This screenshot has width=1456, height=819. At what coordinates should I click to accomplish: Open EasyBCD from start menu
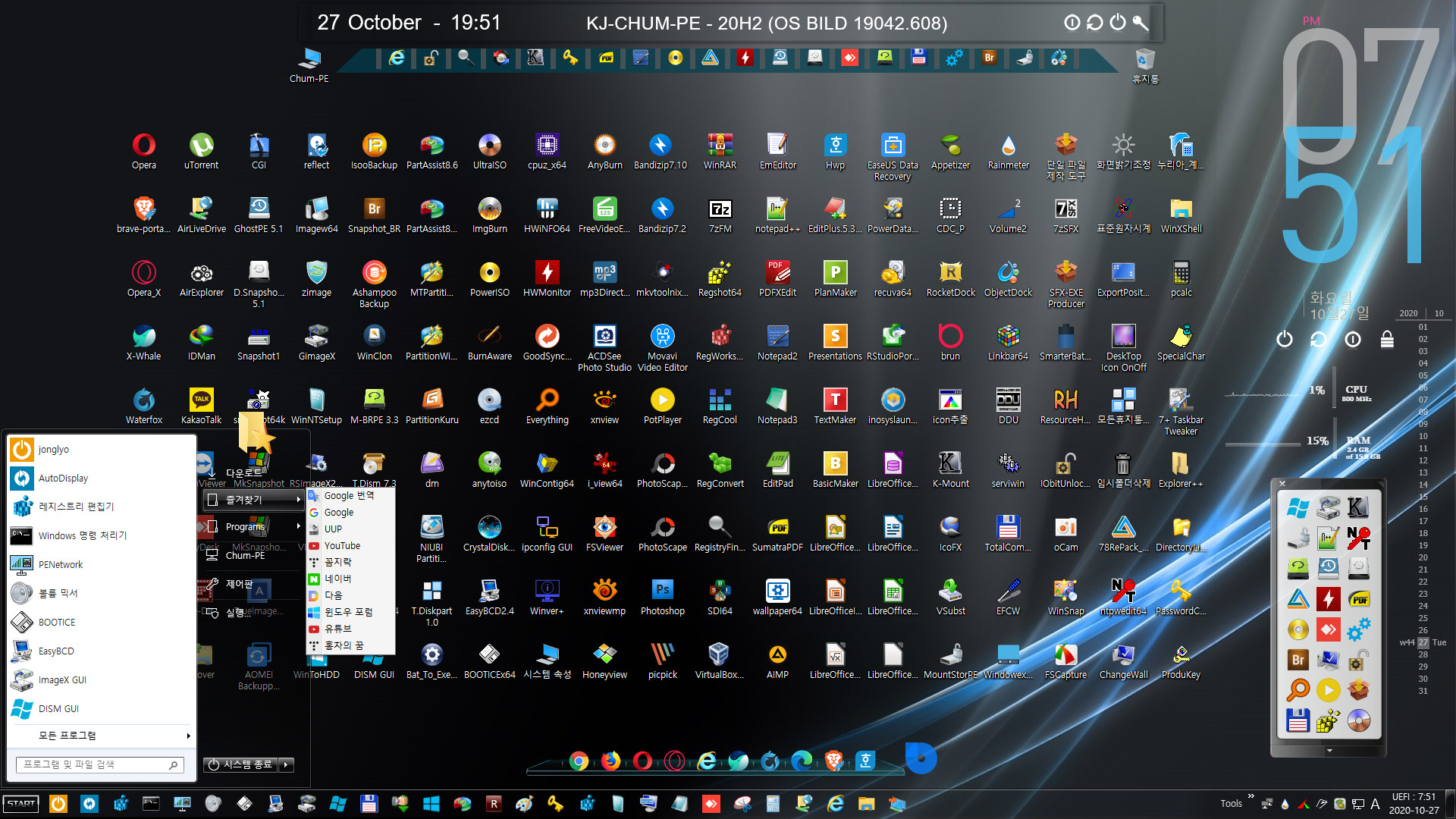(x=101, y=651)
